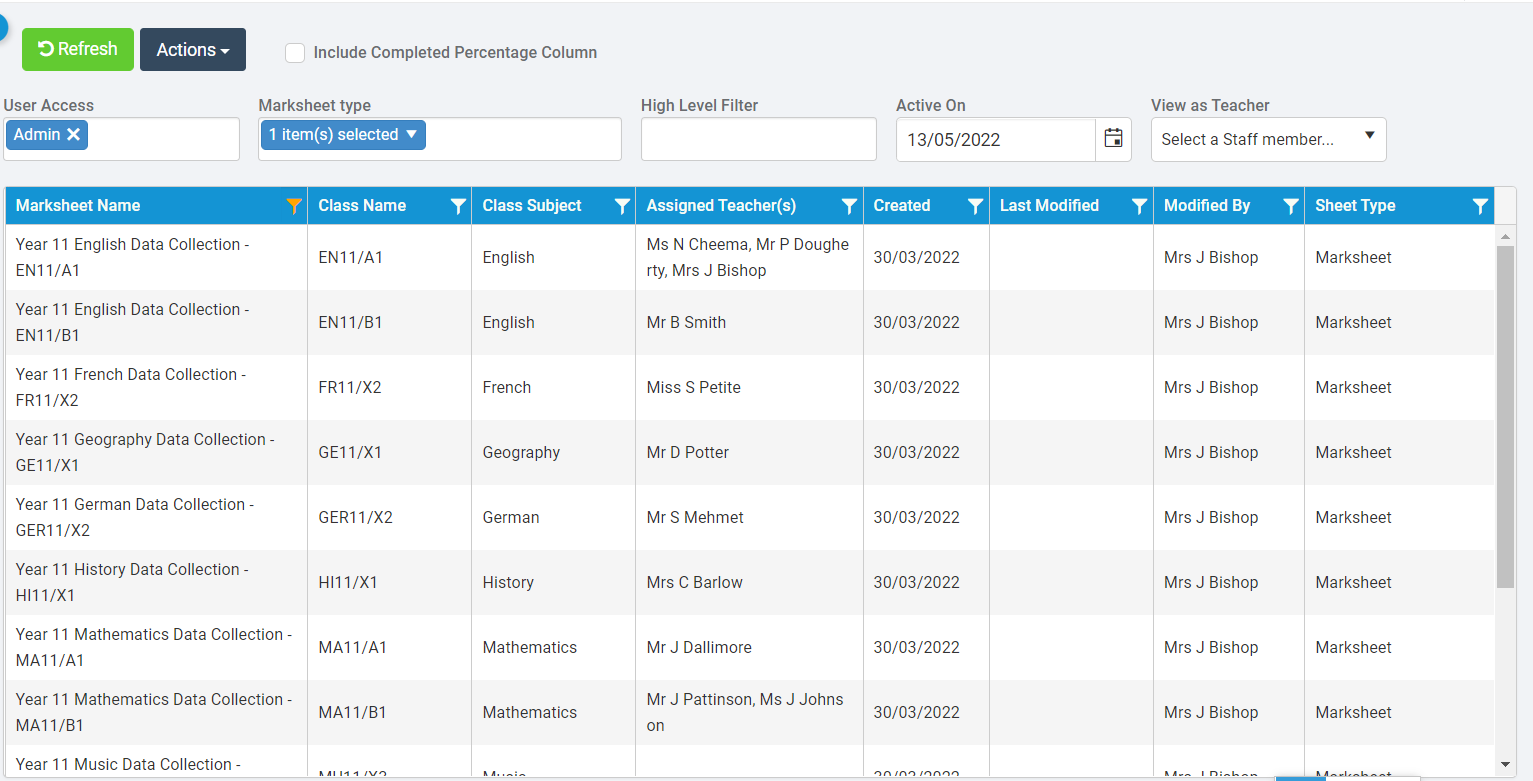Sort by the Created column header

pyautogui.click(x=899, y=205)
